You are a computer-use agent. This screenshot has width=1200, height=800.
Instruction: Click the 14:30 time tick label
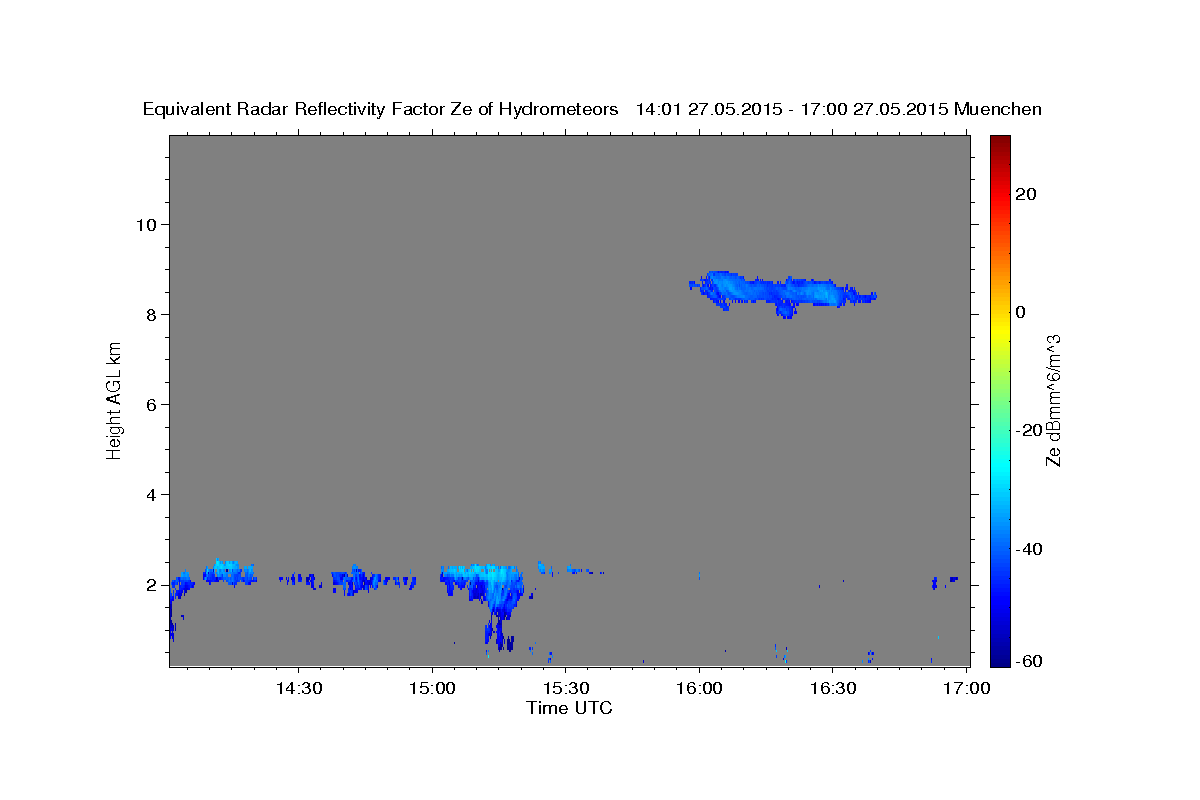coord(298,688)
